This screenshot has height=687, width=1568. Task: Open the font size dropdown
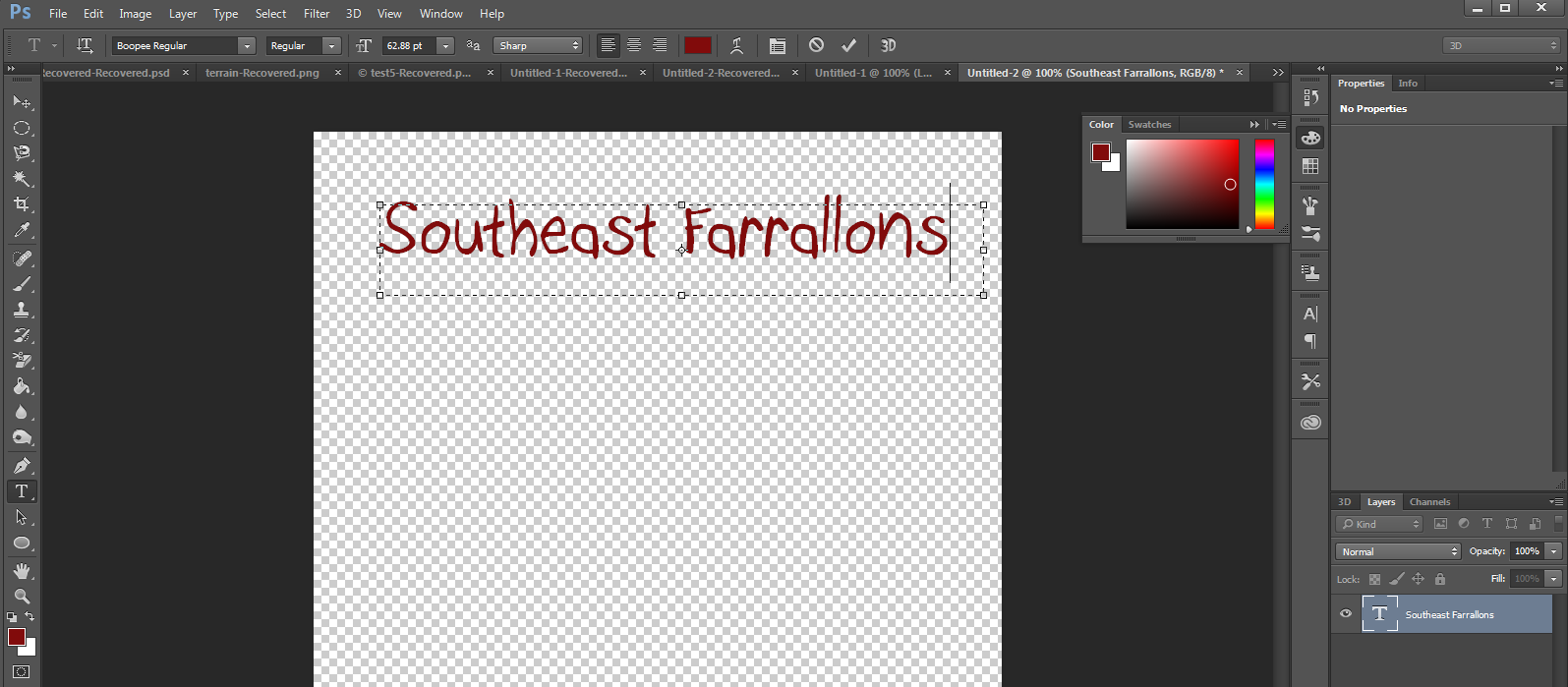[445, 45]
